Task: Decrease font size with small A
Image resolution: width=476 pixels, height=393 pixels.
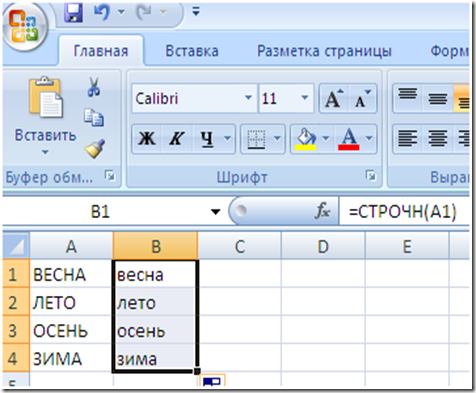Action: pyautogui.click(x=363, y=98)
